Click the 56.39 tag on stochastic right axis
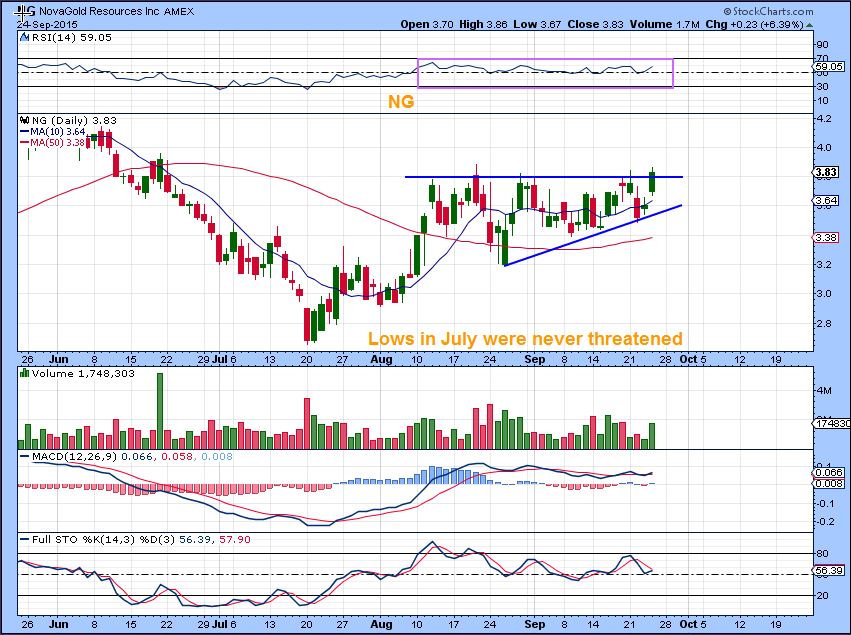The image size is (851, 635). pos(830,570)
